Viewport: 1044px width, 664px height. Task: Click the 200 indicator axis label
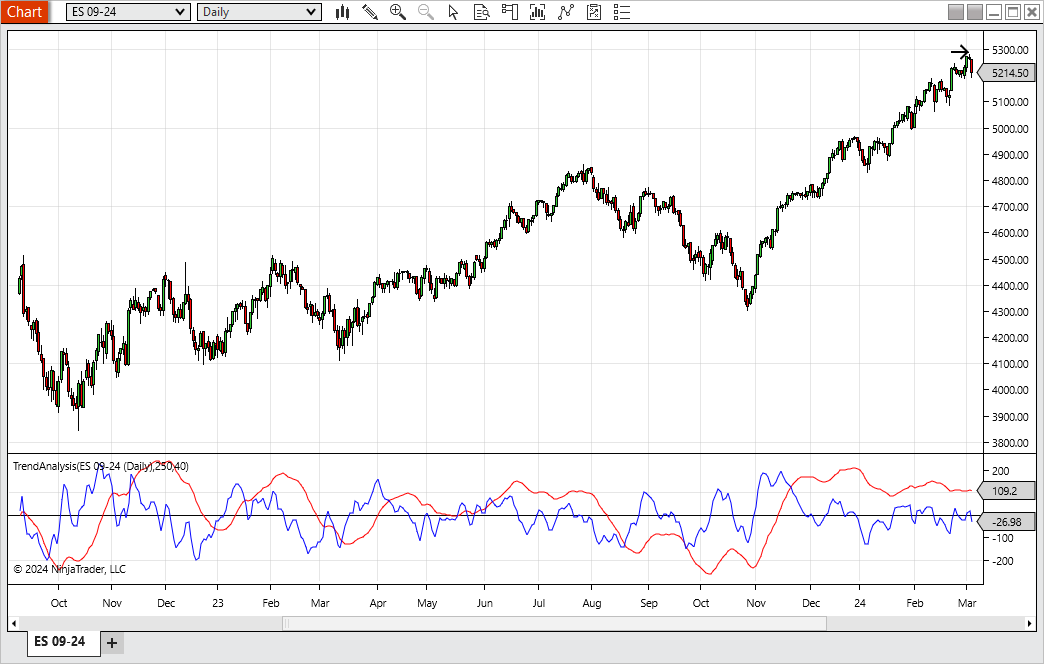[x=1001, y=471]
